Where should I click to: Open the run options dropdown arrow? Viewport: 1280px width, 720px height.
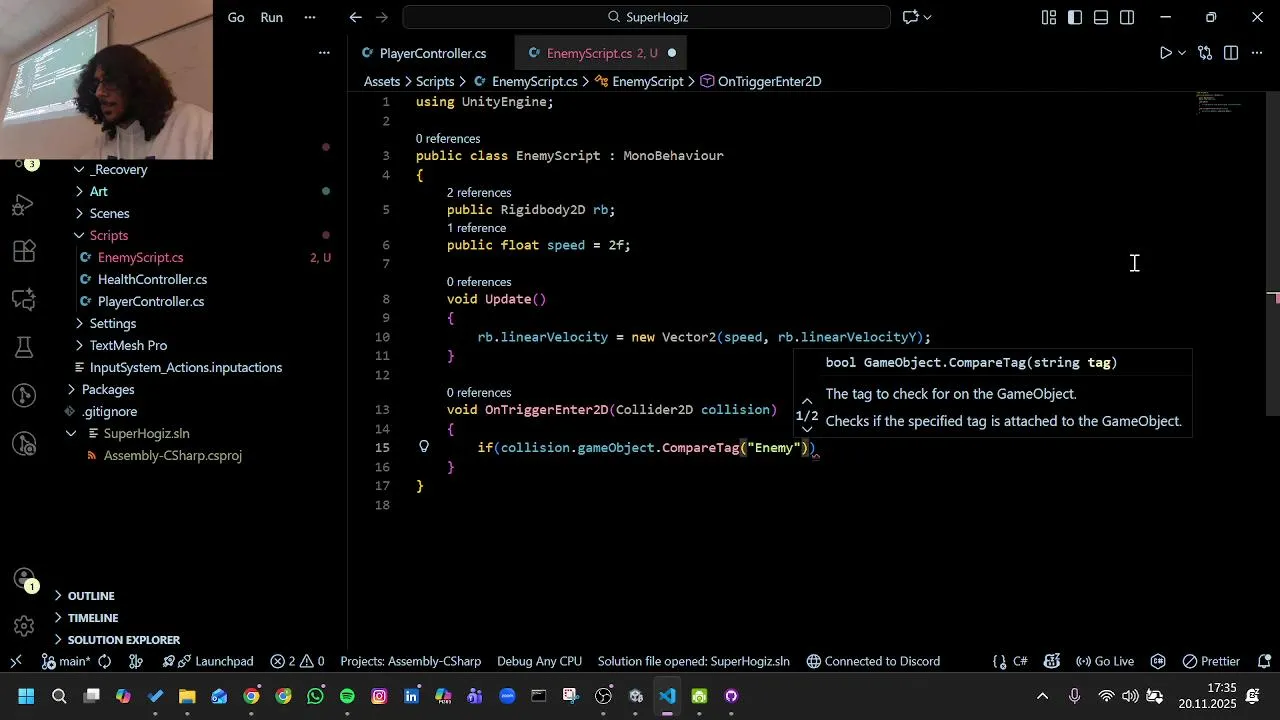point(1182,53)
